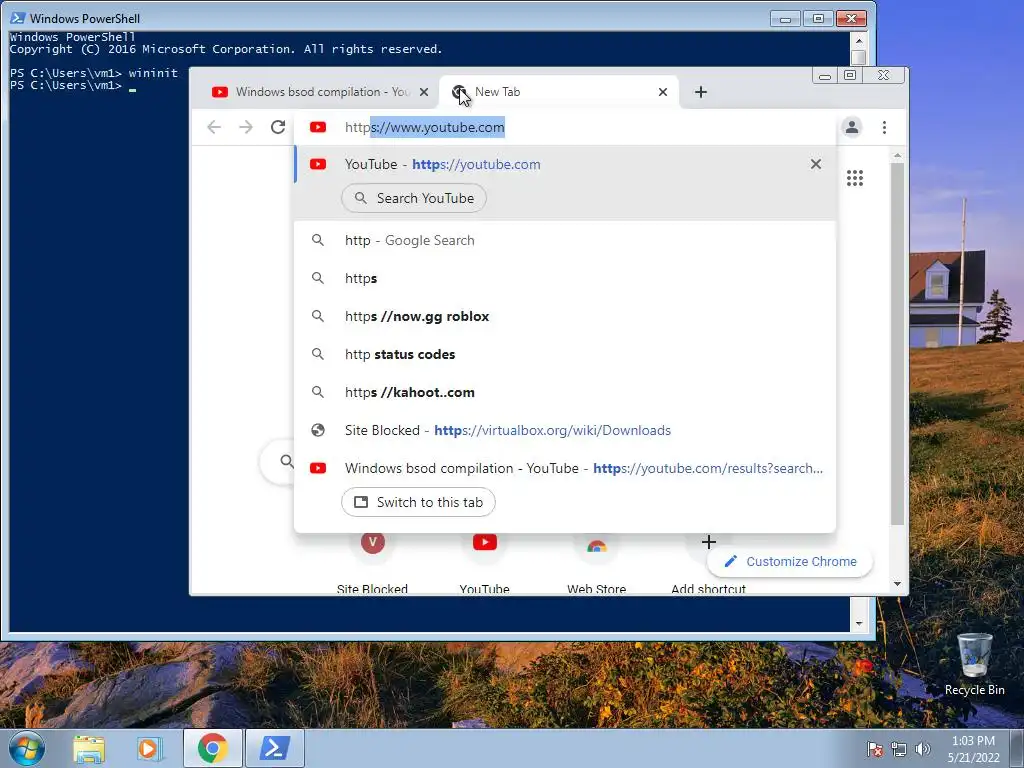1024x768 pixels.
Task: Click volume speaker tray icon
Action: coord(923,749)
